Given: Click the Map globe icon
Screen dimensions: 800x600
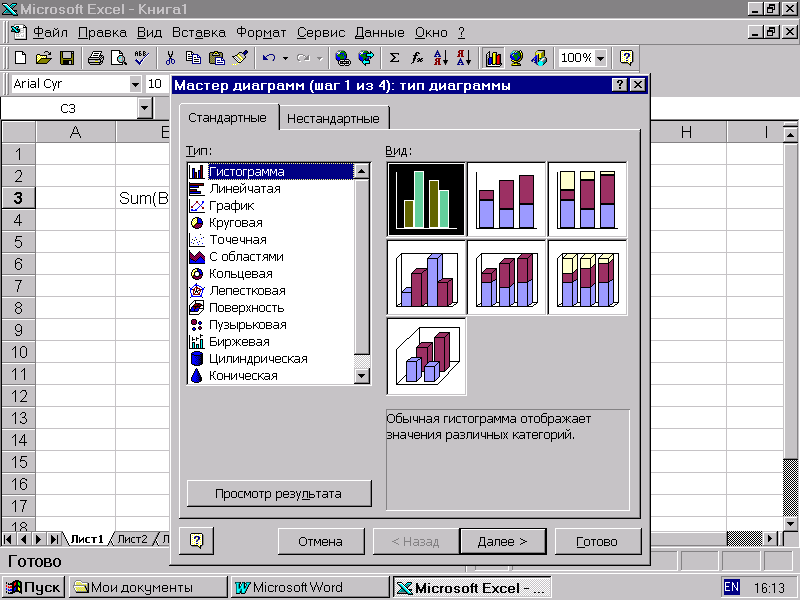Looking at the screenshot, I should coord(516,58).
